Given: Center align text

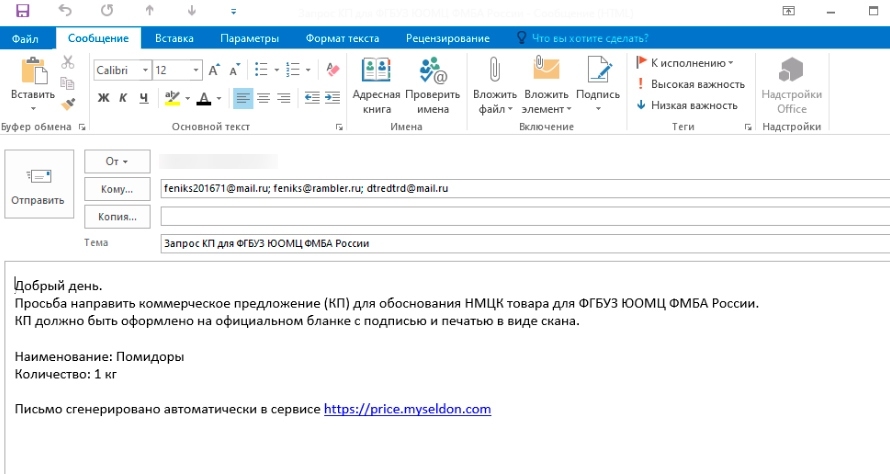Looking at the screenshot, I should click(x=263, y=98).
